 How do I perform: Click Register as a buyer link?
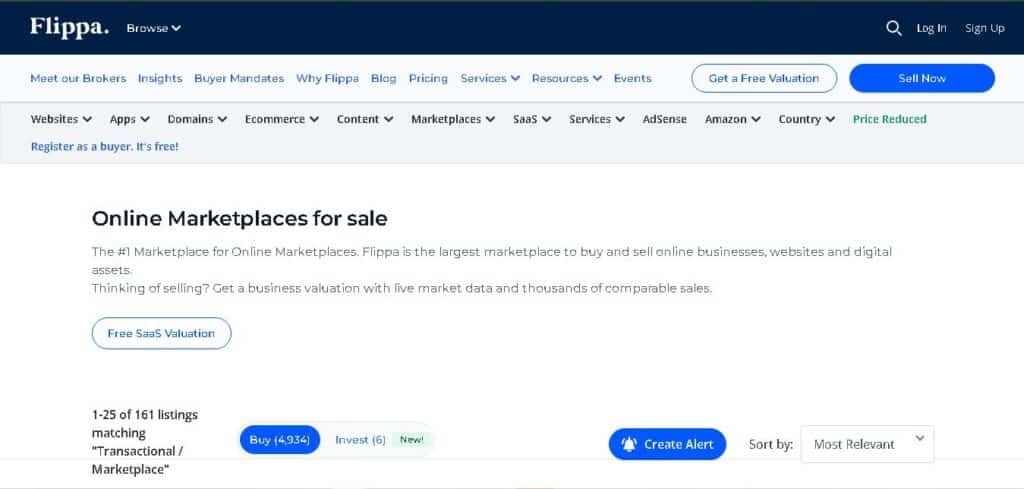(104, 147)
